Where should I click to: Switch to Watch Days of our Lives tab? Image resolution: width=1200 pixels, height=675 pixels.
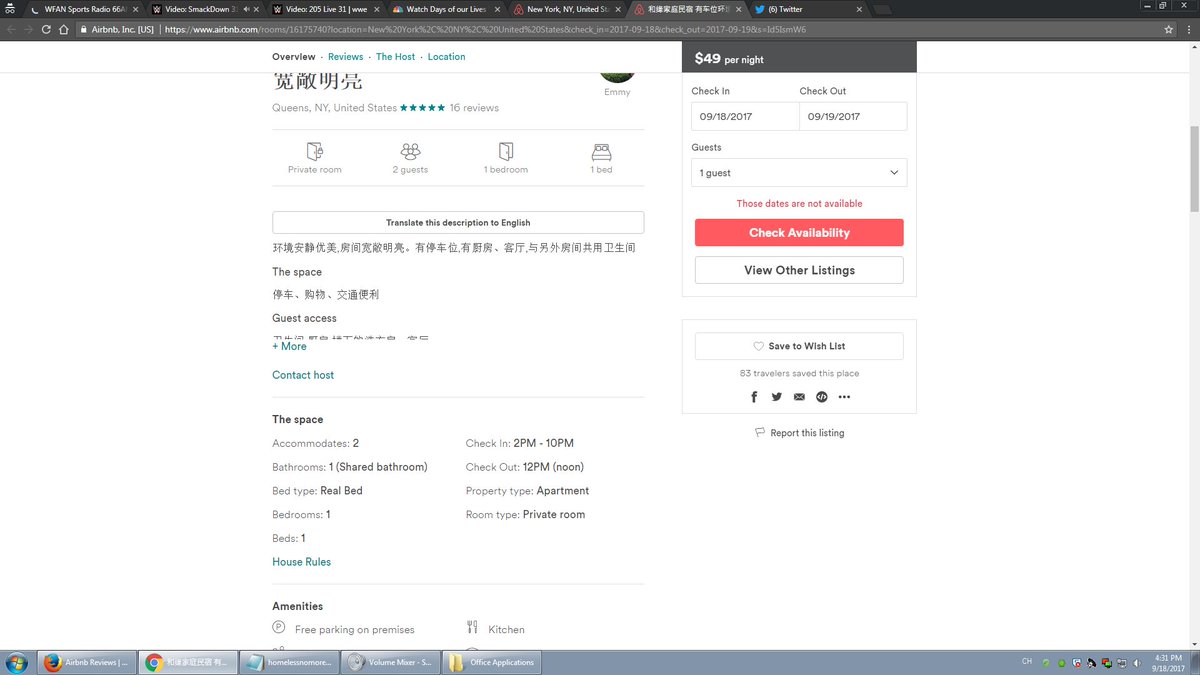[444, 9]
